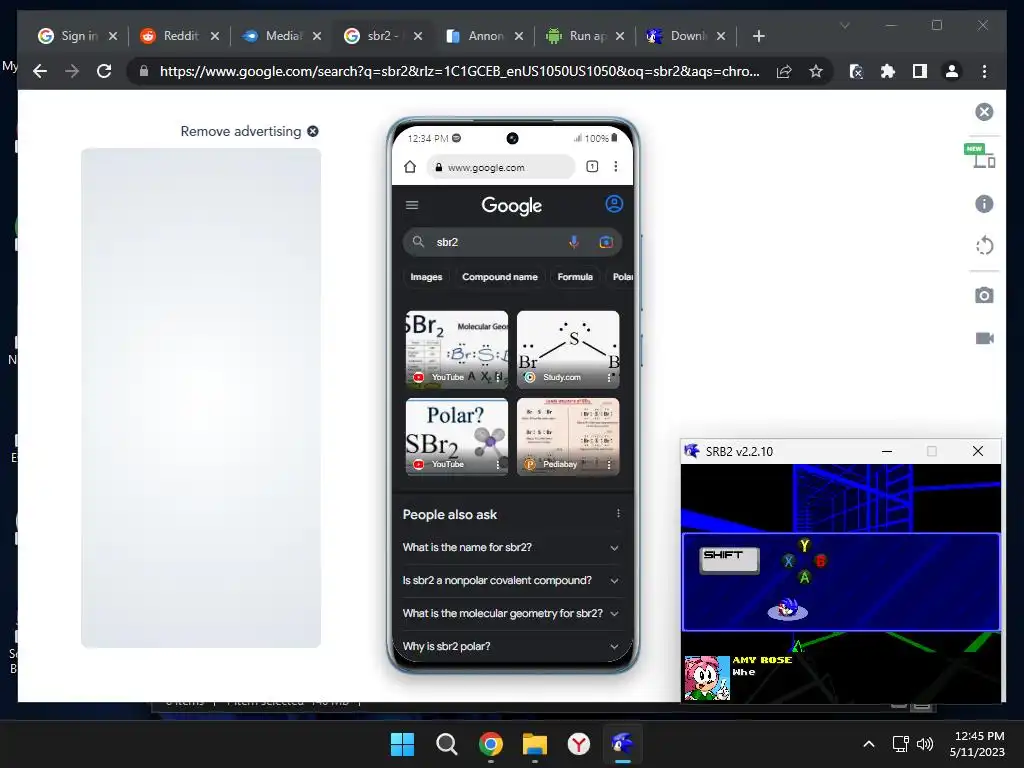This screenshot has width=1024, height=768.
Task: Open the share page icon in address bar
Action: (x=784, y=71)
